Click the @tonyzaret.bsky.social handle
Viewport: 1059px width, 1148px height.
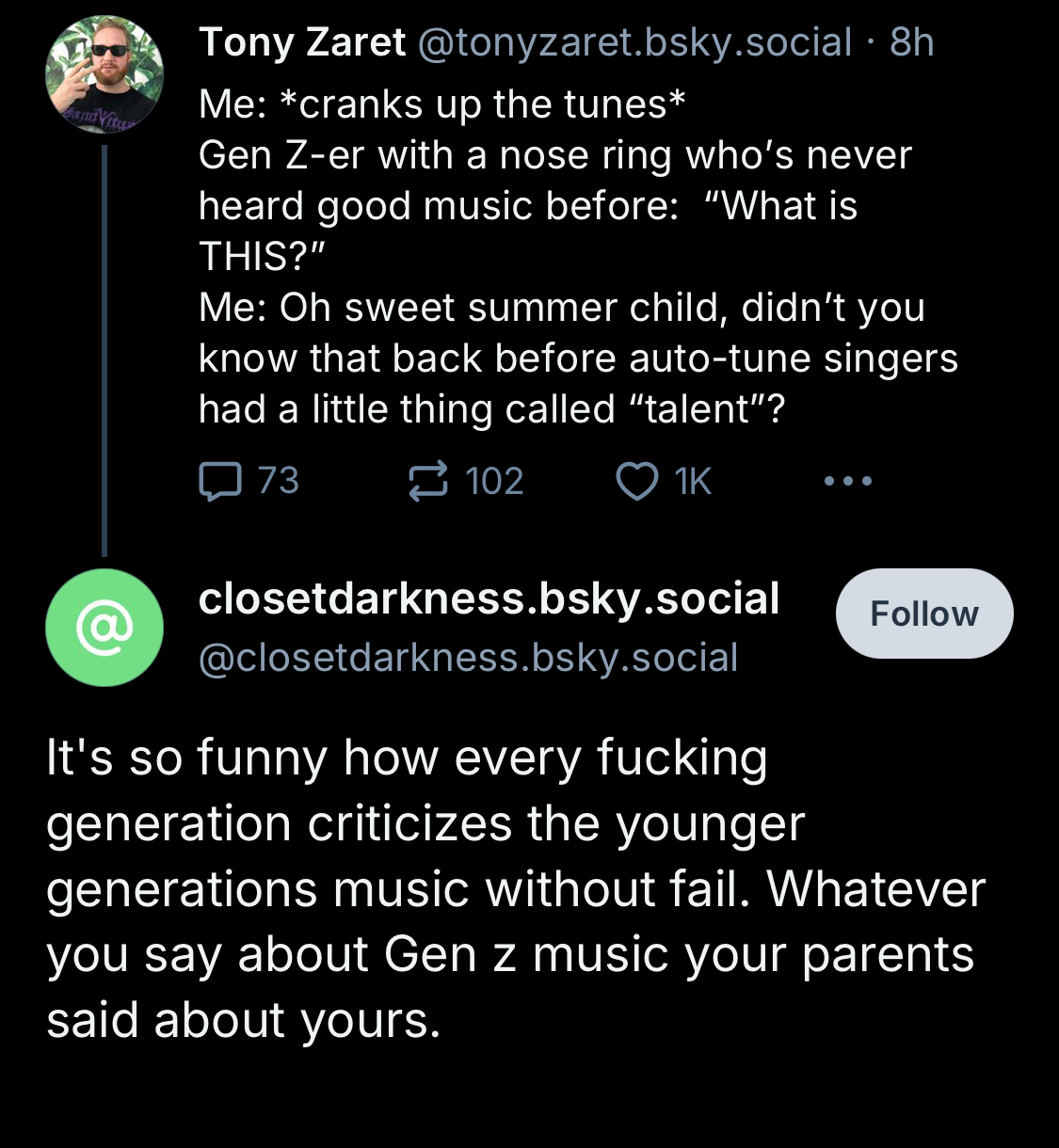click(634, 42)
